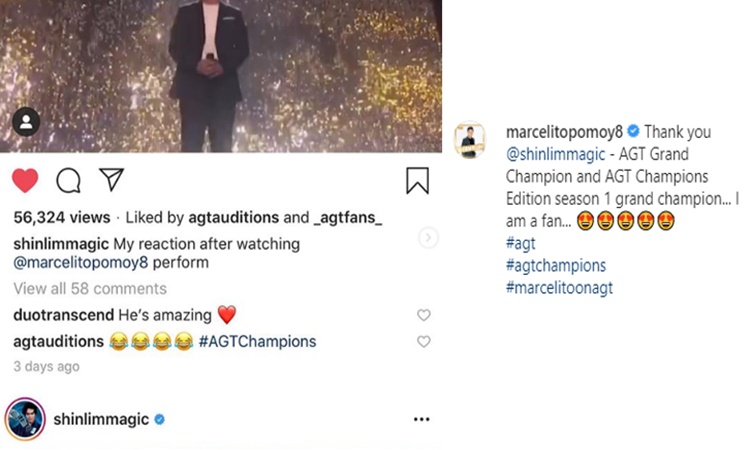Image resolution: width=750 pixels, height=450 pixels.
Task: Open the #AGTChampions hashtag in comment
Action: click(258, 341)
